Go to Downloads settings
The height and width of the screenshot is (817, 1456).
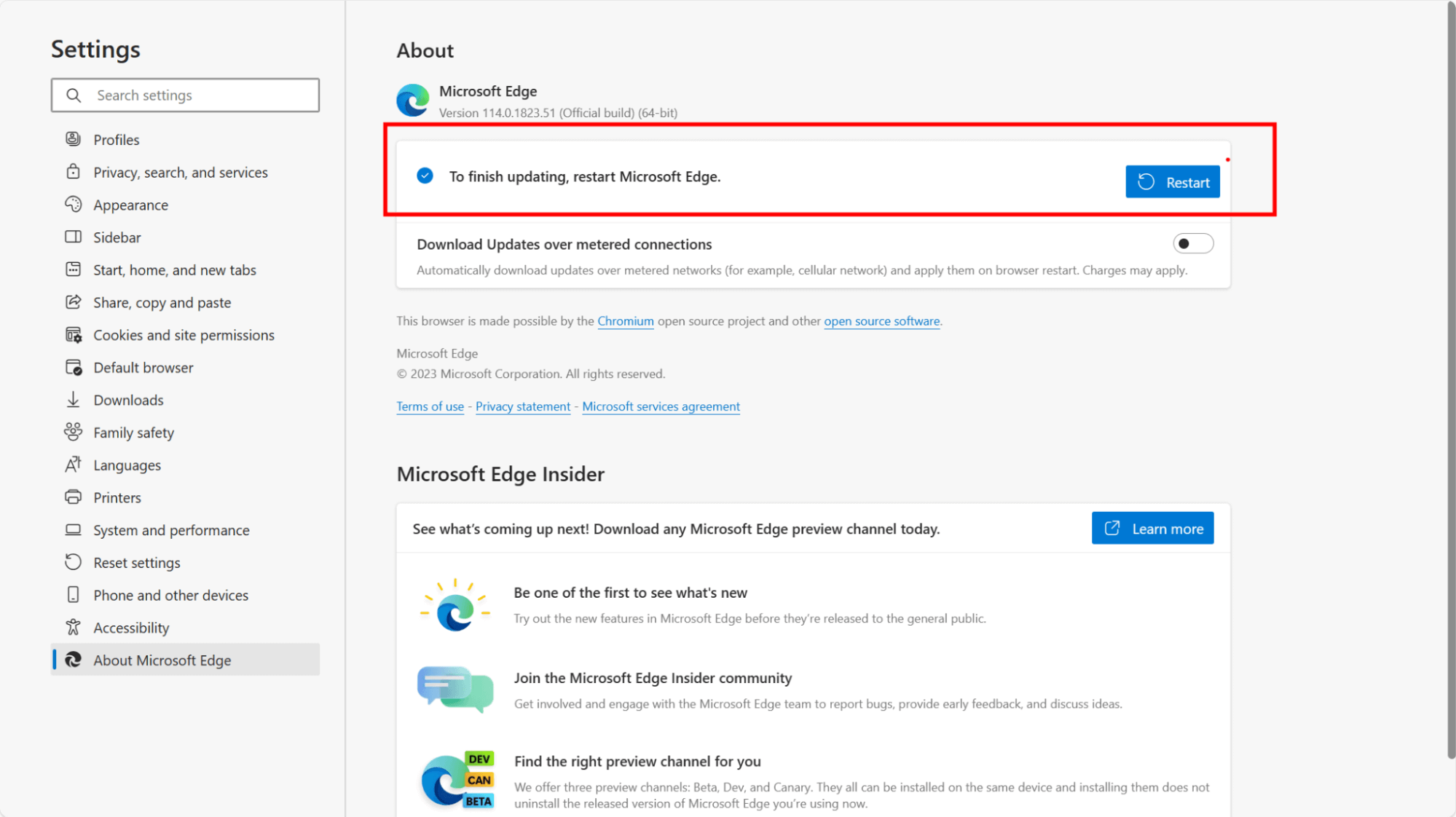click(x=185, y=400)
